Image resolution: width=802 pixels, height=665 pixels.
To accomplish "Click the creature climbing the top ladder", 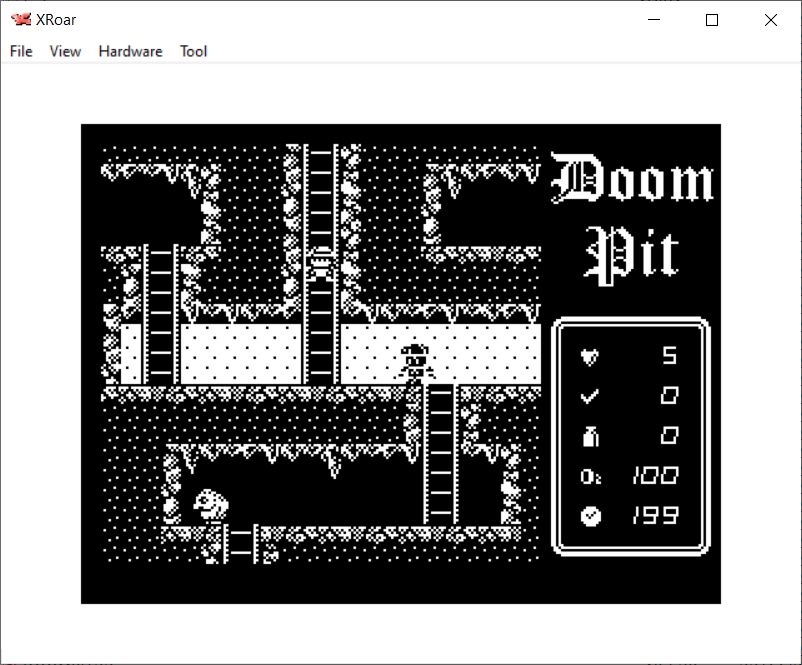I will click(321, 263).
